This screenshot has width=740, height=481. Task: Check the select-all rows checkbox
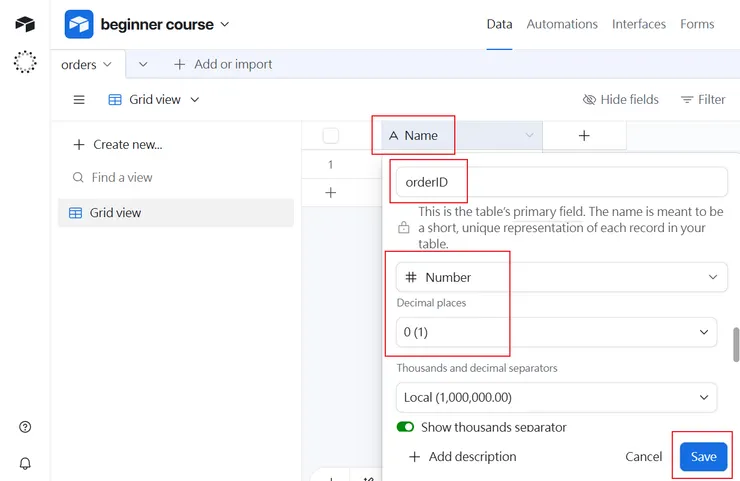[x=331, y=136]
